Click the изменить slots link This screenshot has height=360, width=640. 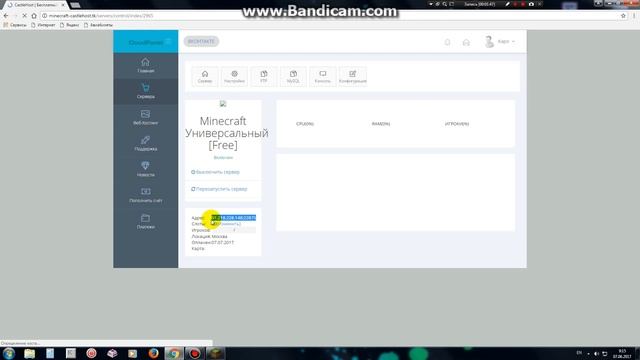pyautogui.click(x=231, y=224)
